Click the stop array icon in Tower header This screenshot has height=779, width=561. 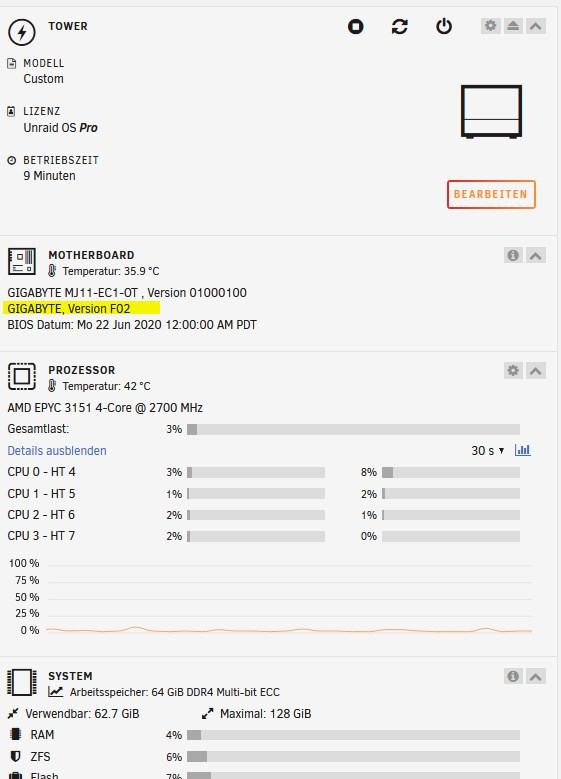(x=355, y=26)
